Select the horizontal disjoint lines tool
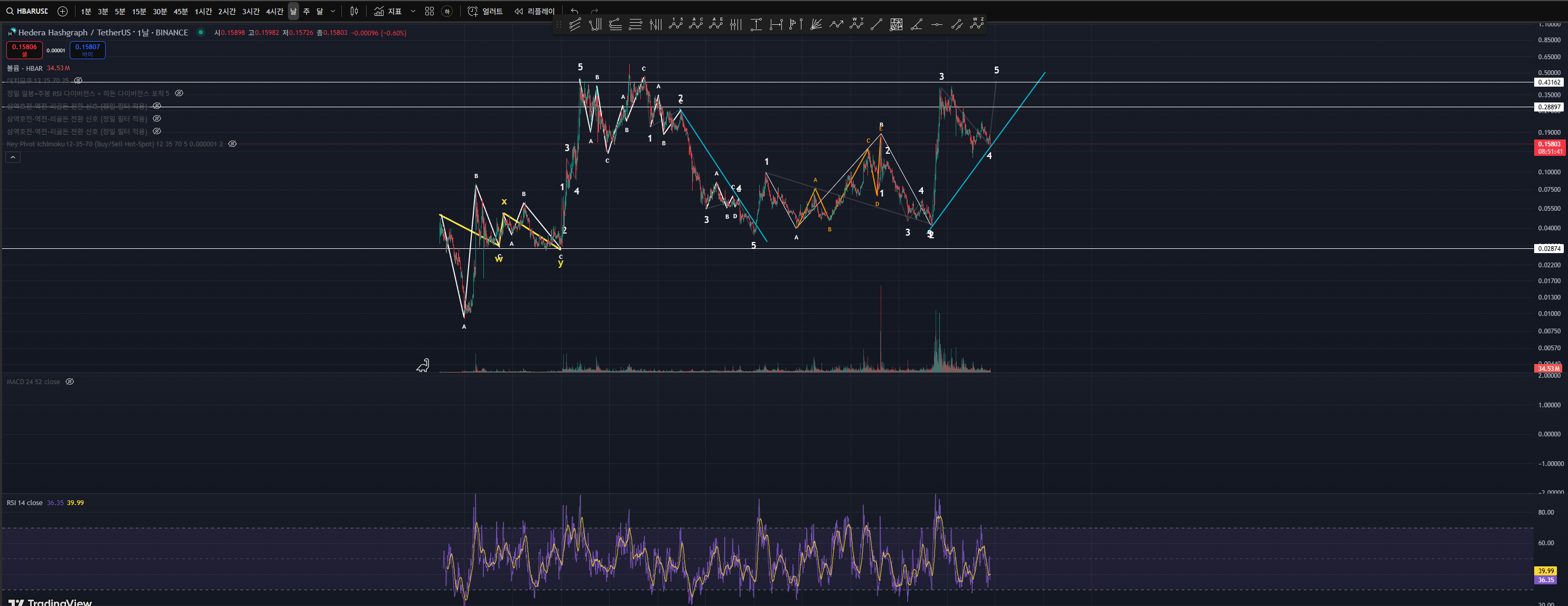 [x=636, y=24]
